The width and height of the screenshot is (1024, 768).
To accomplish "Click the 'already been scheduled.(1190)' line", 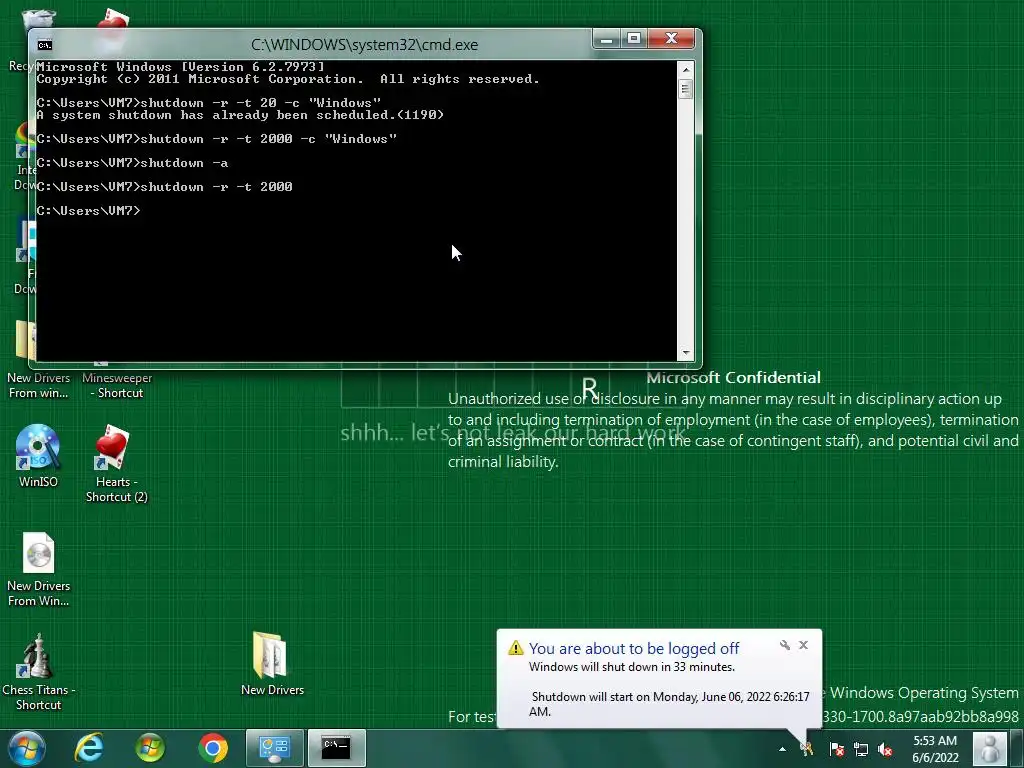I will tap(240, 115).
